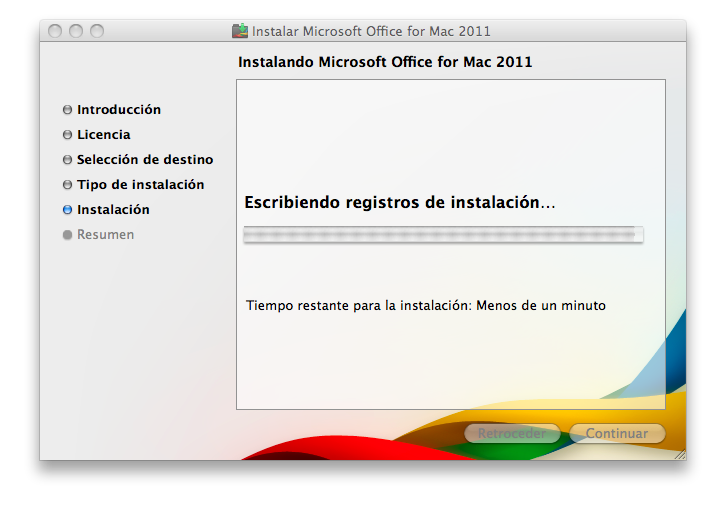Click the installation progress bar
The image size is (726, 520).
click(x=443, y=234)
